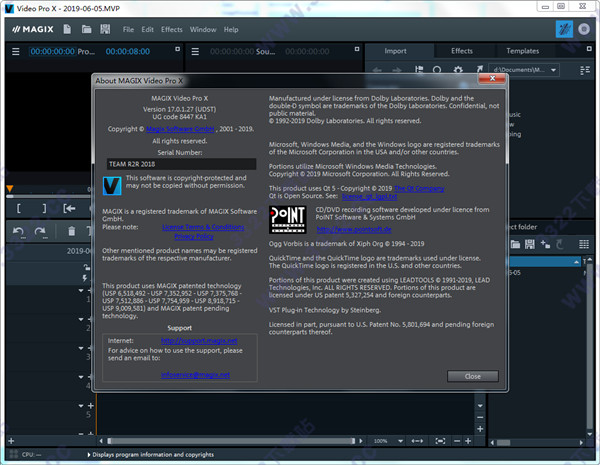Image resolution: width=600 pixels, height=465 pixels.
Task: Open folder in project folder toolbar
Action: coord(515,244)
